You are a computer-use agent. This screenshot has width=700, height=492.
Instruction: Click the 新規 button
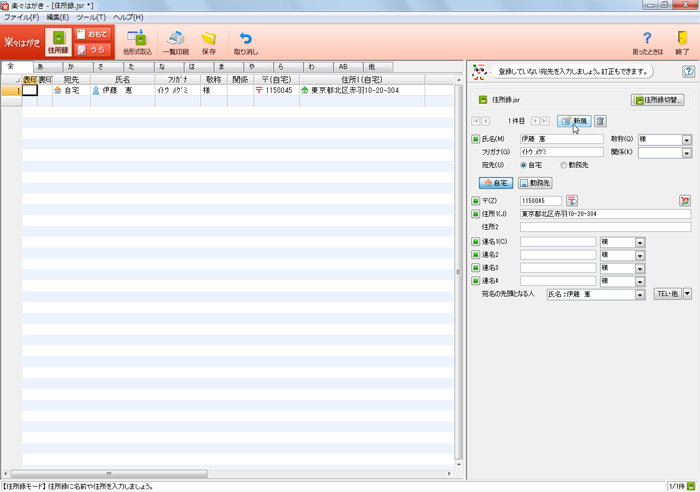574,121
